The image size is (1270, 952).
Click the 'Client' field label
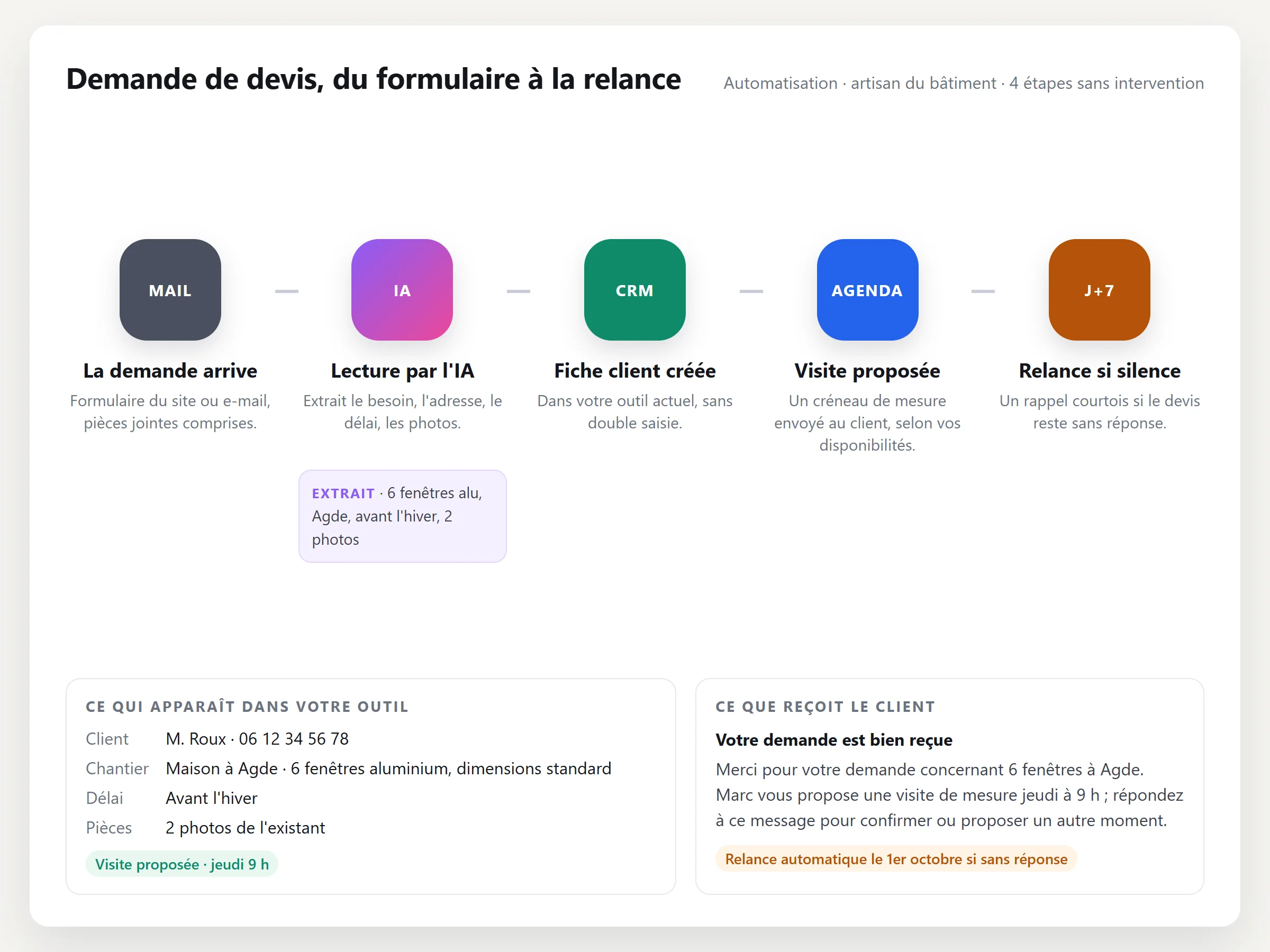tap(107, 738)
